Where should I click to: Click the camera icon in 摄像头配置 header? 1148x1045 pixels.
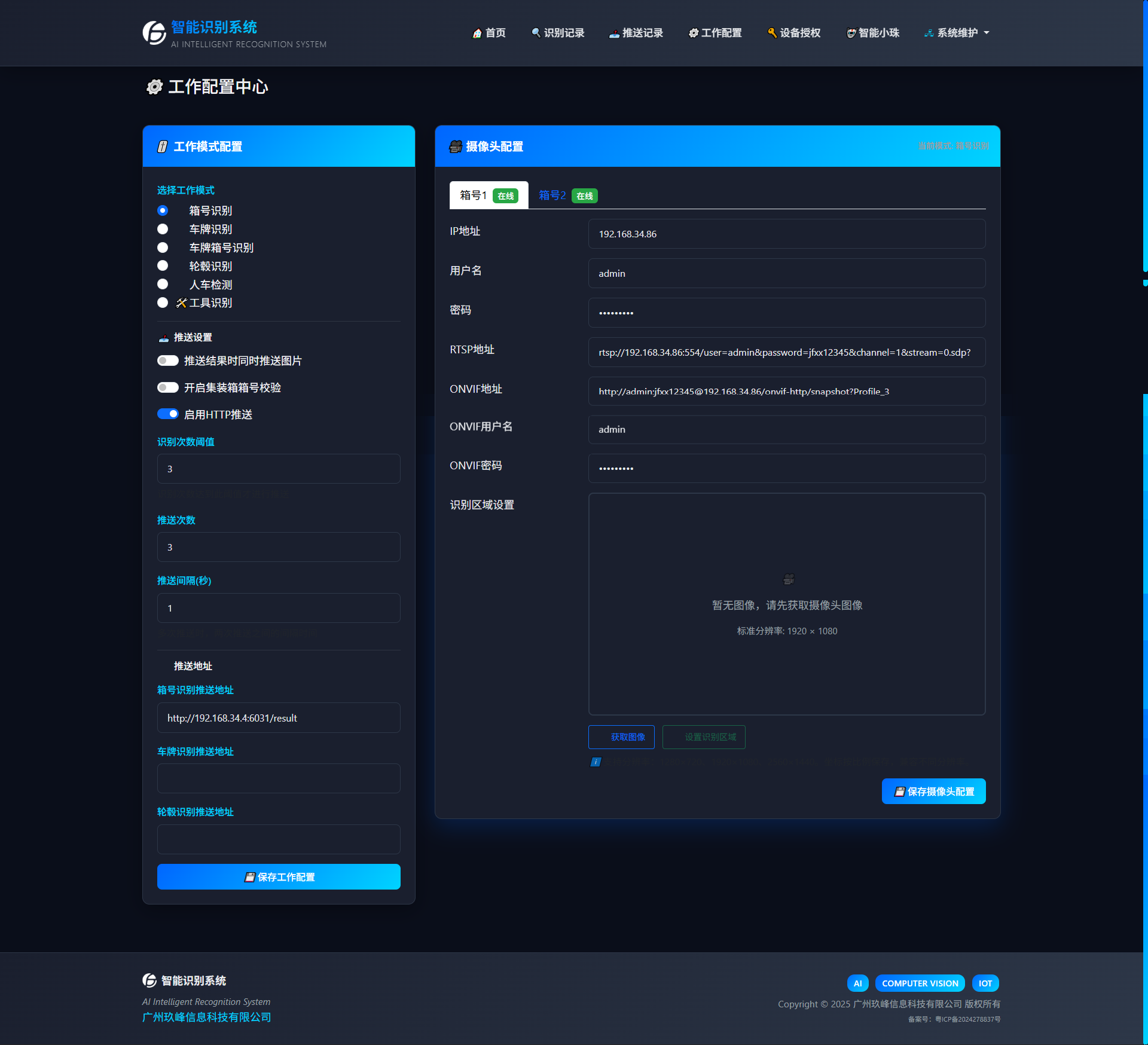coord(456,146)
